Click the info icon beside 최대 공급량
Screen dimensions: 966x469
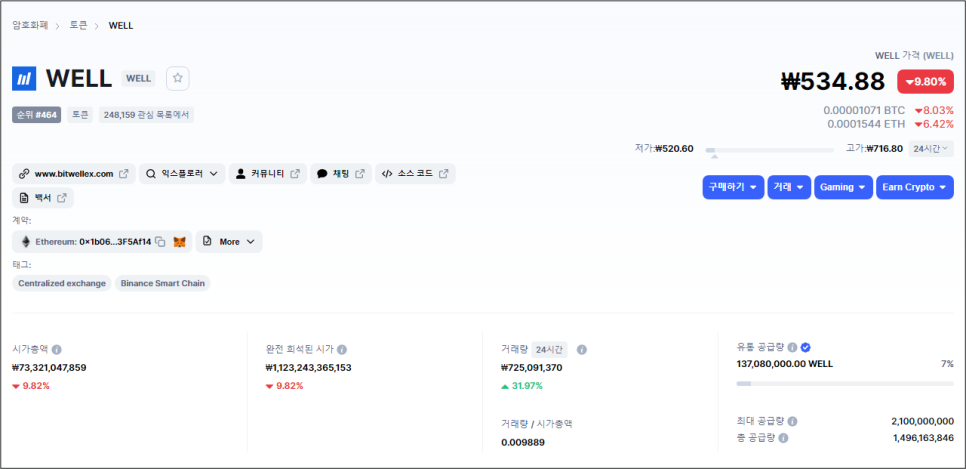tap(792, 422)
